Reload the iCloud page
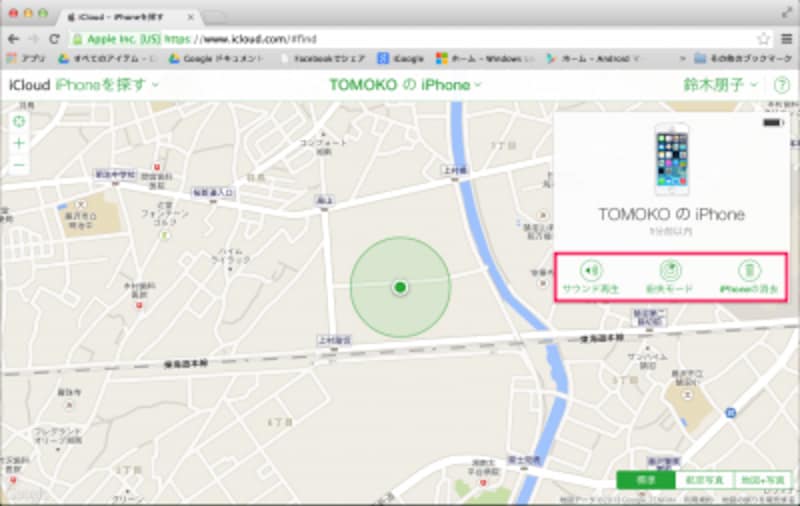800x506 pixels. coord(54,39)
